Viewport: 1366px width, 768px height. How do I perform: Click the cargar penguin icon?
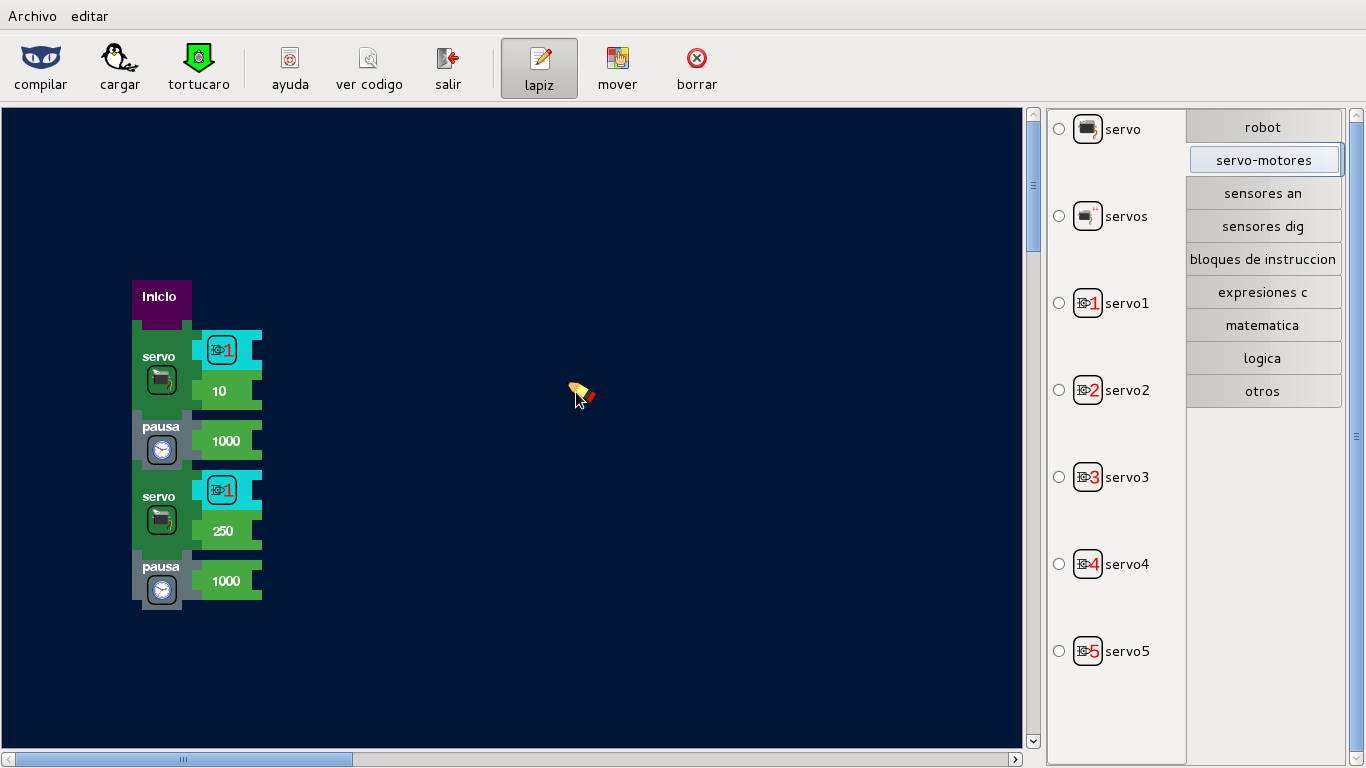(120, 58)
